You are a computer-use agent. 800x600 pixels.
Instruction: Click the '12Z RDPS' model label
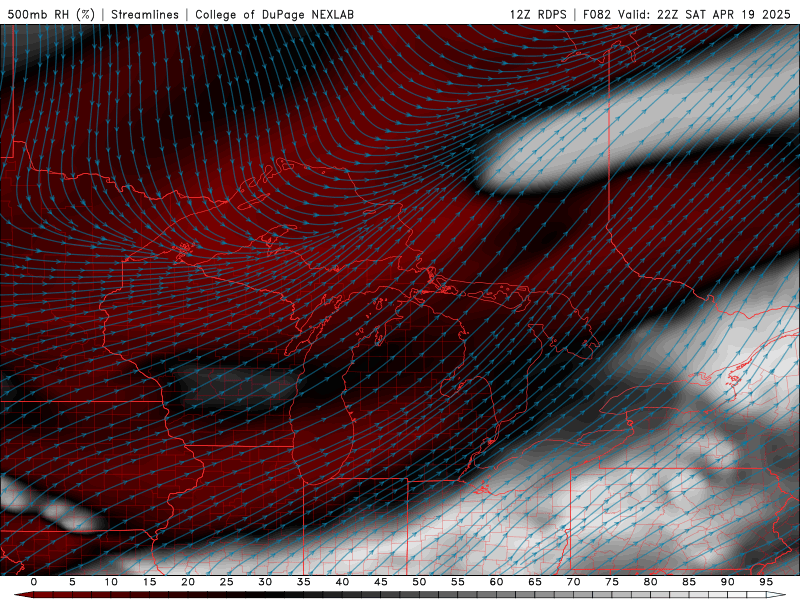click(x=538, y=14)
